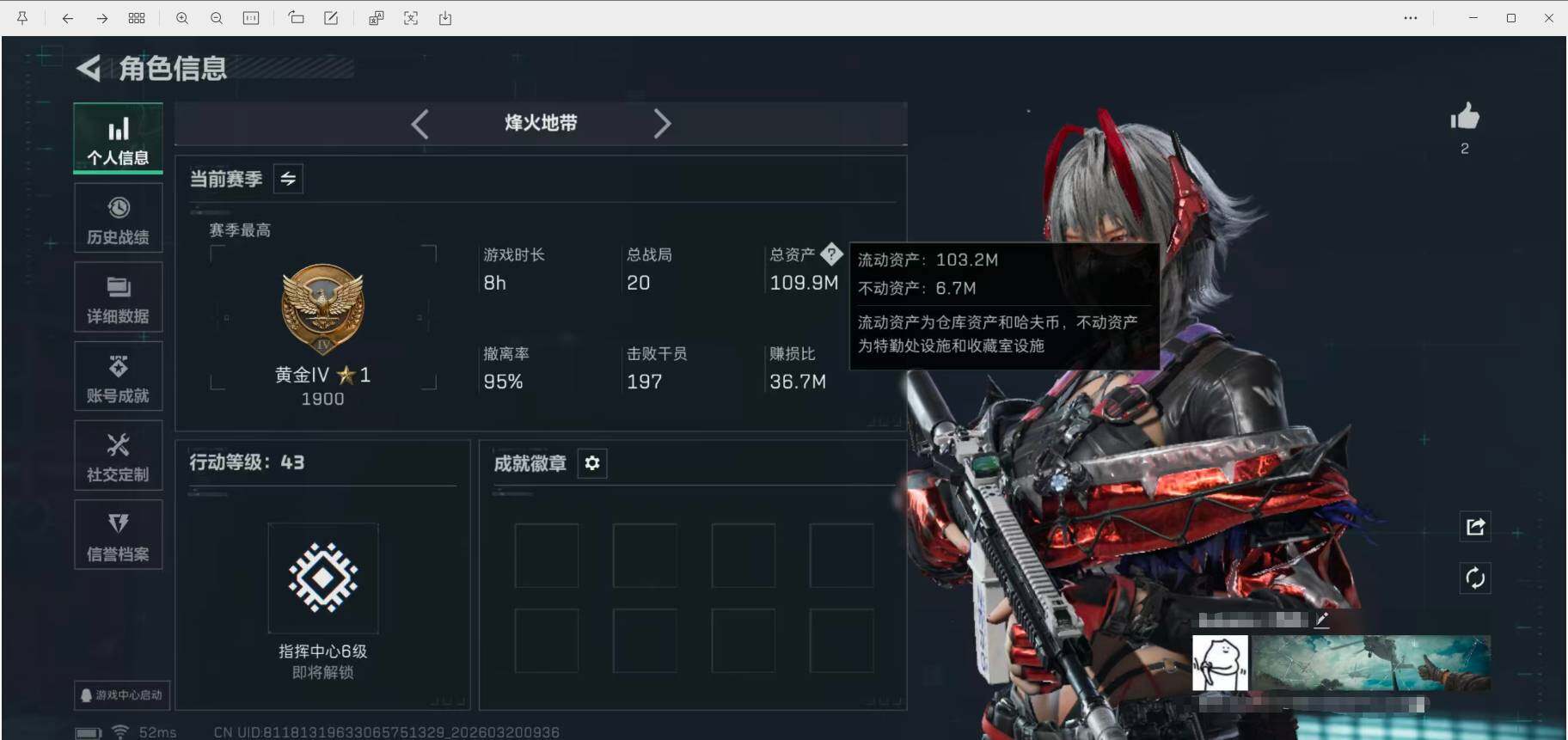Image resolution: width=1568 pixels, height=740 pixels.
Task: Toggle the season swap icon beside 当前赛季
Action: 288,179
